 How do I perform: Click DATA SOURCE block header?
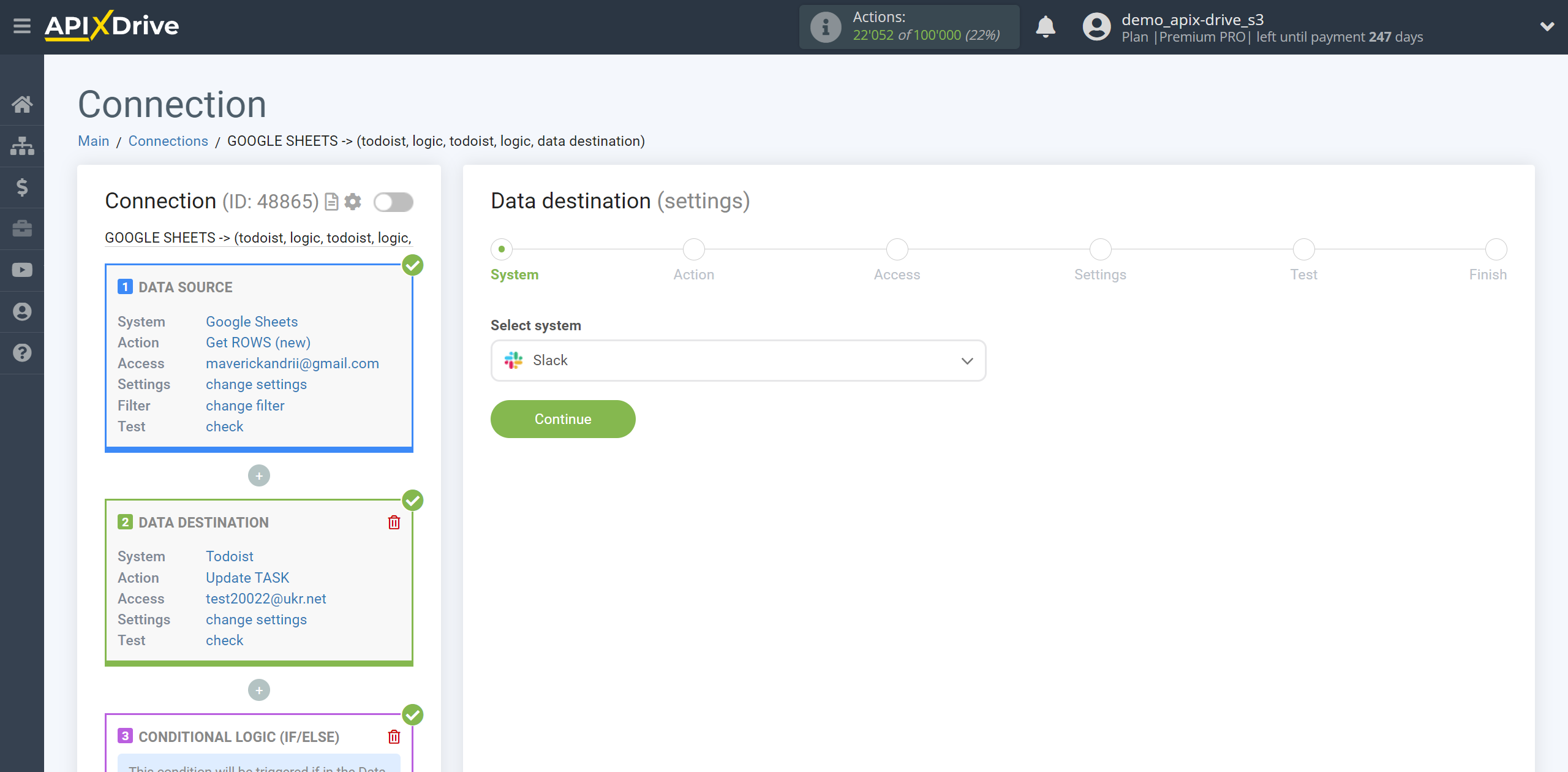click(185, 287)
